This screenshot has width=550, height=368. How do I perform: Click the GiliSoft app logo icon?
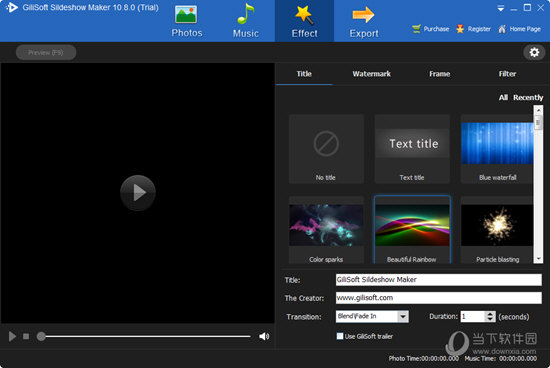pyautogui.click(x=12, y=7)
